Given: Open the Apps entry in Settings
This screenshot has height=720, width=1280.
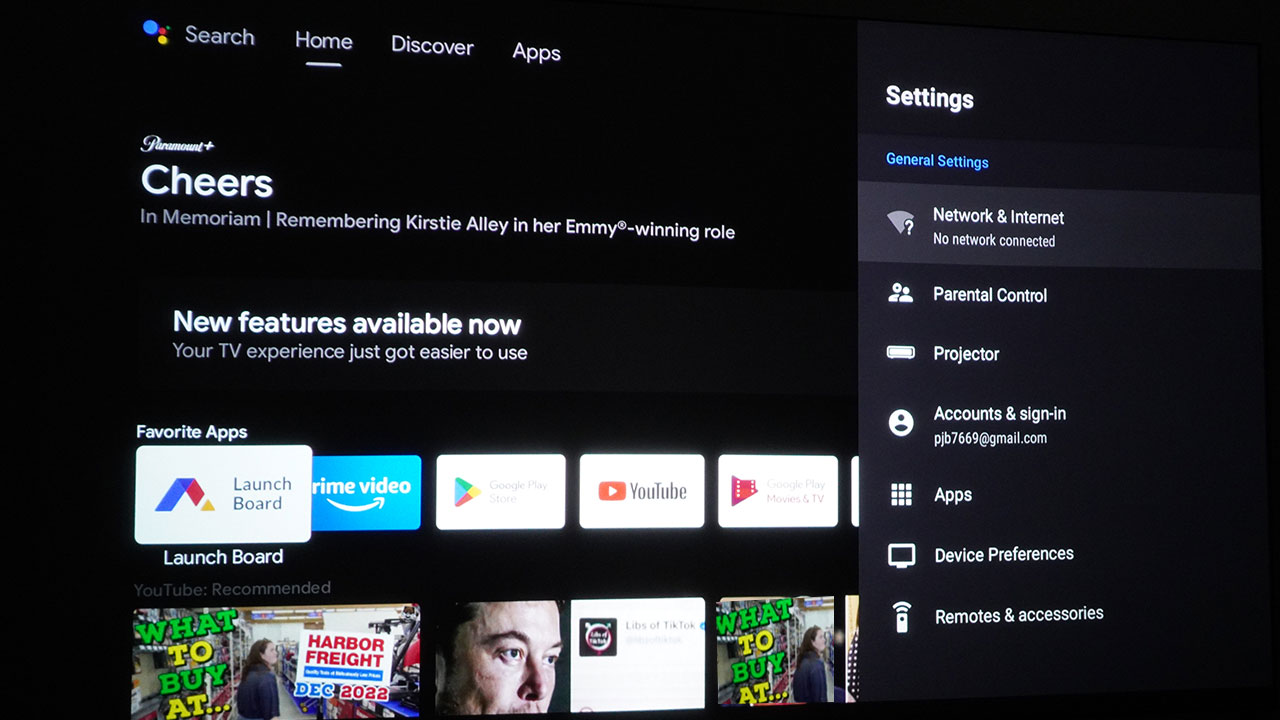Looking at the screenshot, I should coord(1059,494).
